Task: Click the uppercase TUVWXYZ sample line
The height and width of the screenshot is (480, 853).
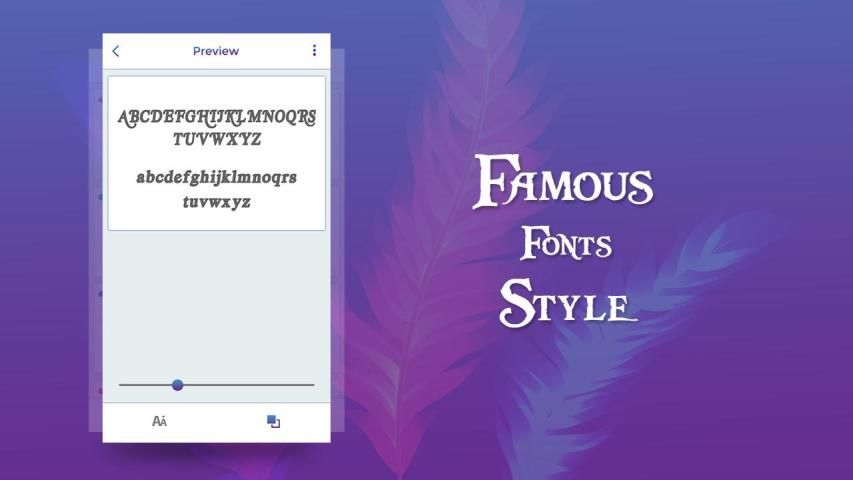Action: (217, 139)
